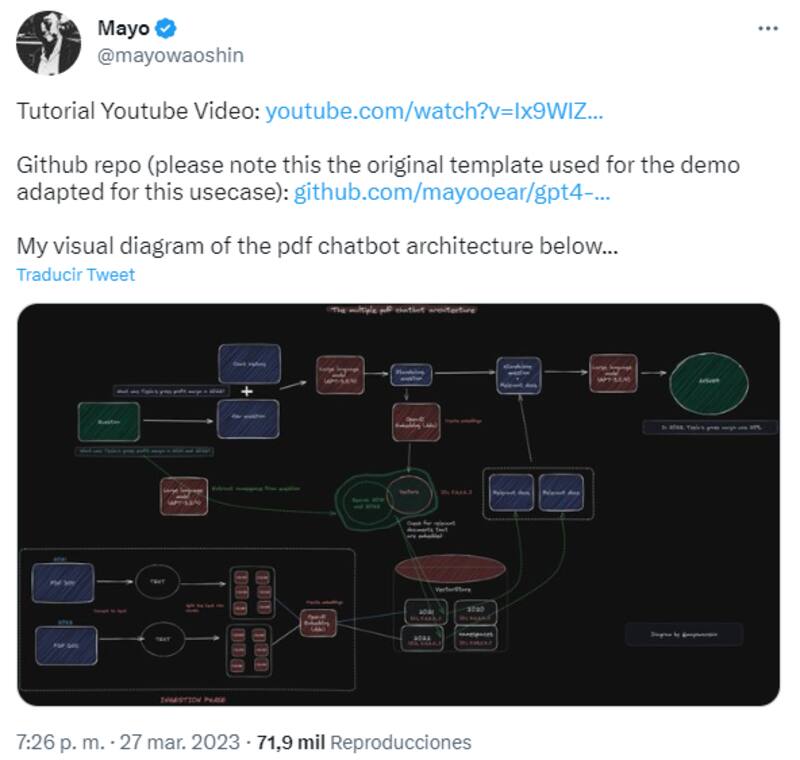
Task: Open the YouTube tutorial video link
Action: coord(434,111)
